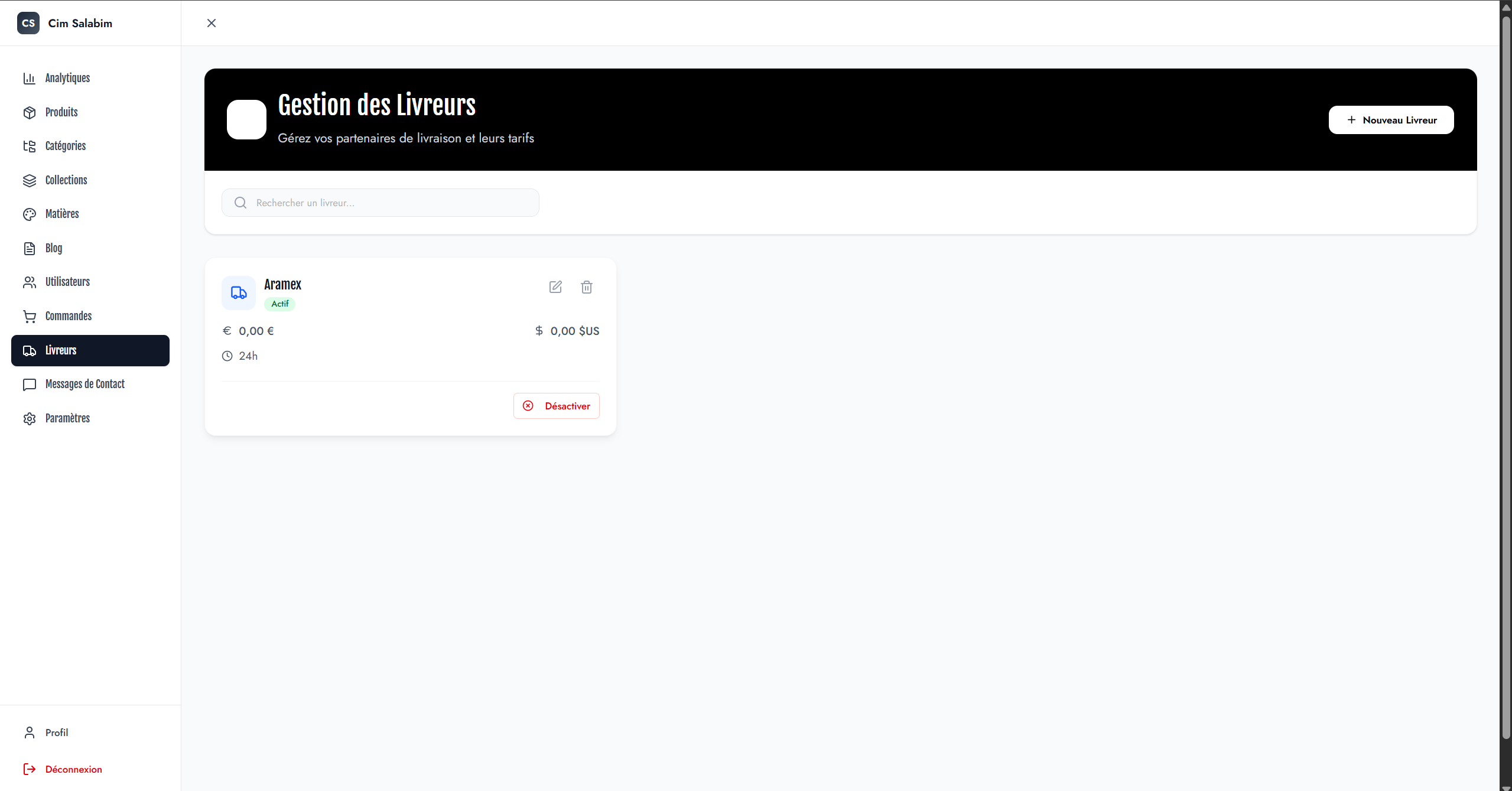The height and width of the screenshot is (791, 1512).
Task: Select the Livreurs truck icon in sidebar
Action: click(30, 350)
